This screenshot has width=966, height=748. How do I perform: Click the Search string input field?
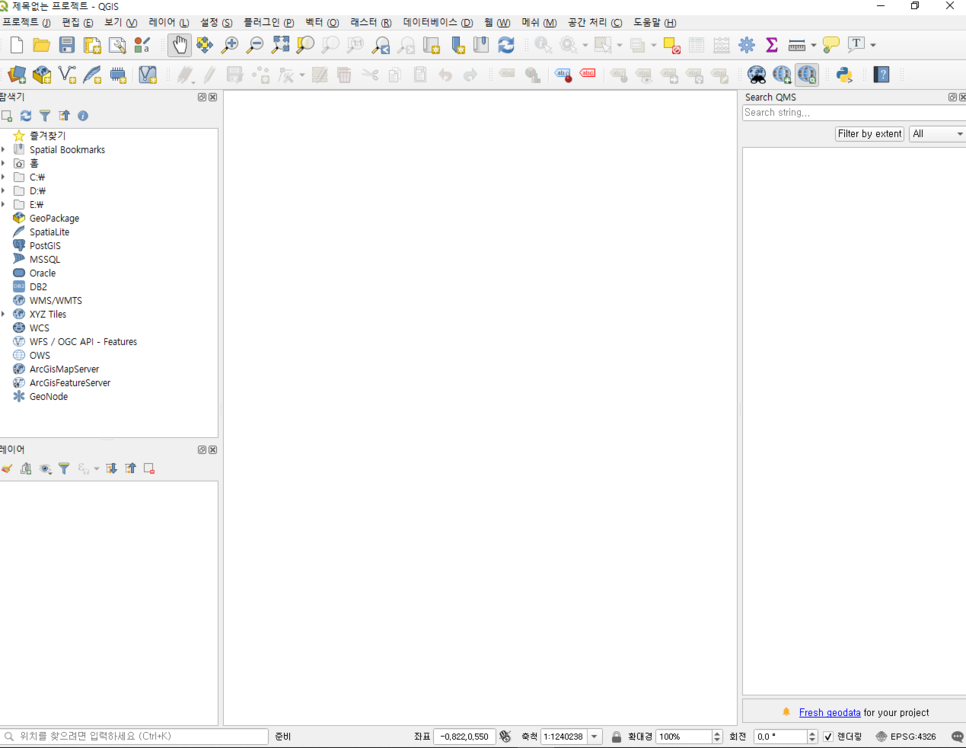pyautogui.click(x=854, y=113)
